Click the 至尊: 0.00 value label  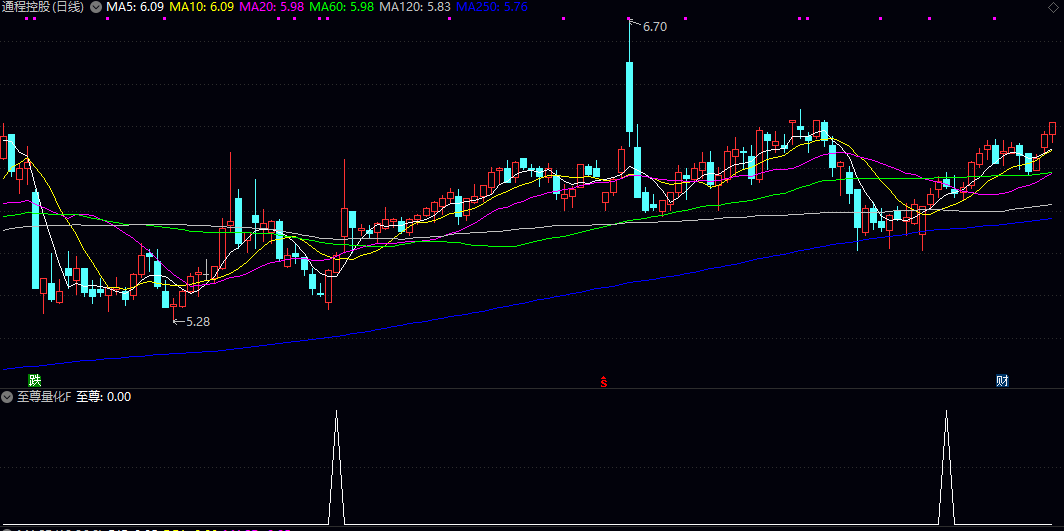coord(104,397)
